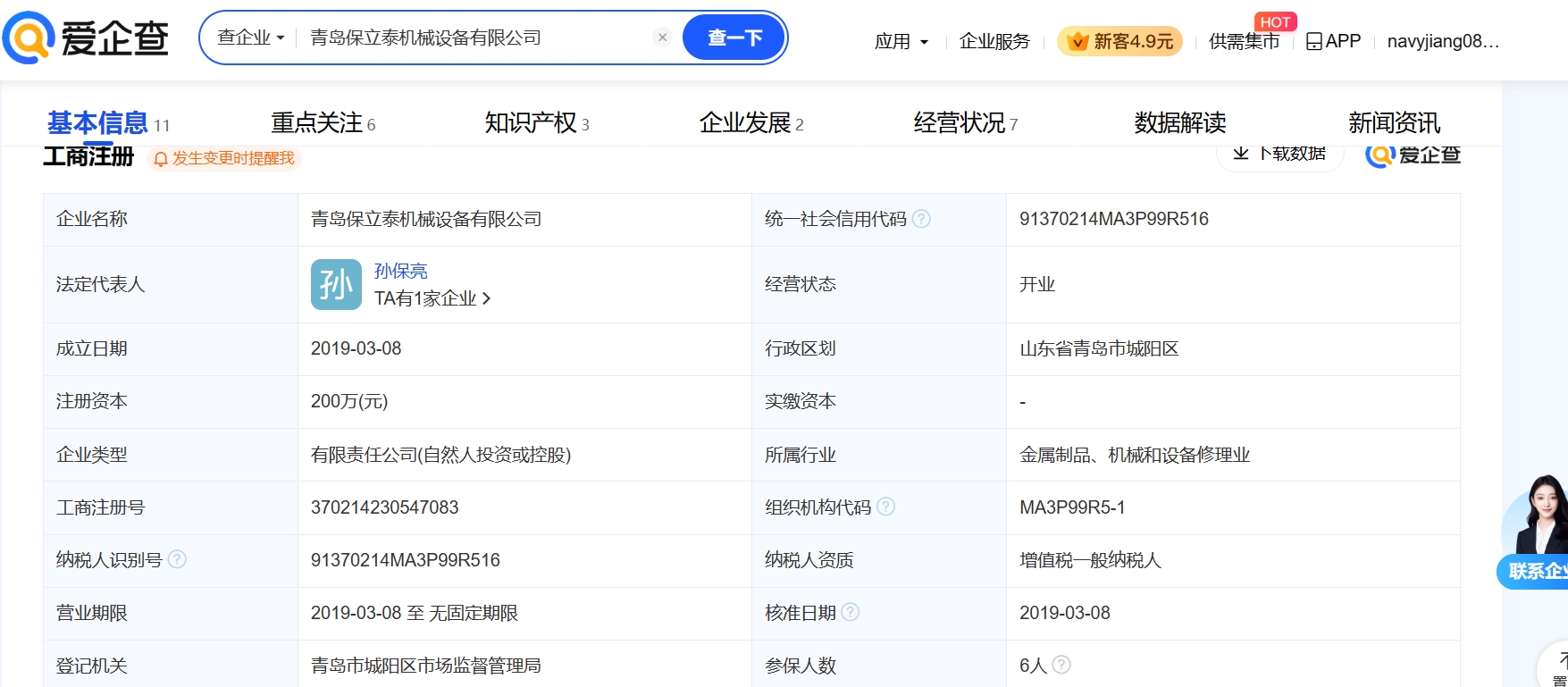Click the help icon beside 组织机构代码
The width and height of the screenshot is (1568, 687).
[x=885, y=507]
